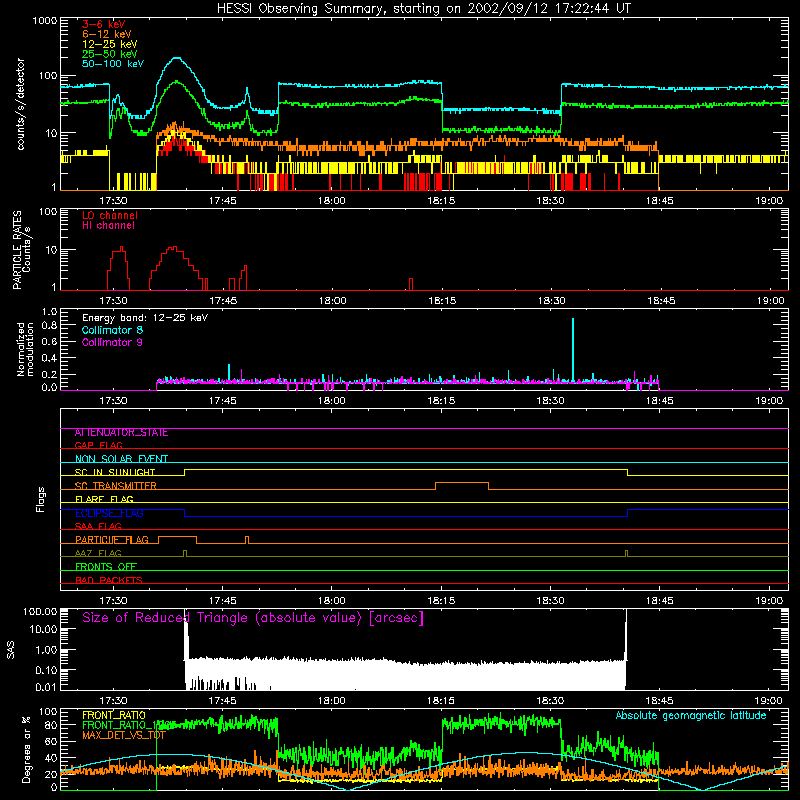Click the BAD_PACKETS flag label
Image resolution: width=800 pixels, height=800 pixels.
pyautogui.click(x=109, y=580)
